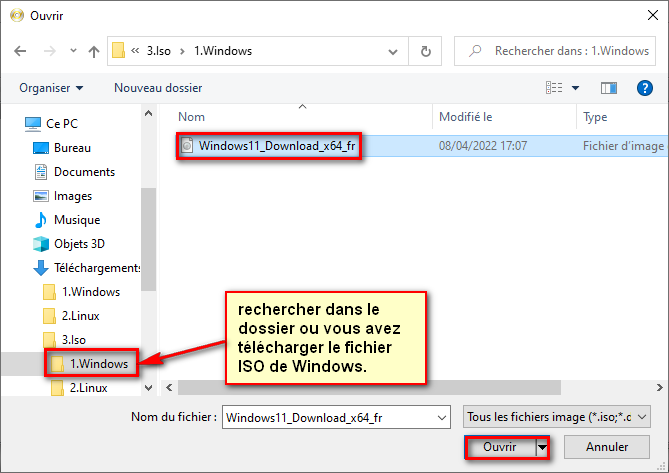Open the Help question mark icon

coord(645,88)
